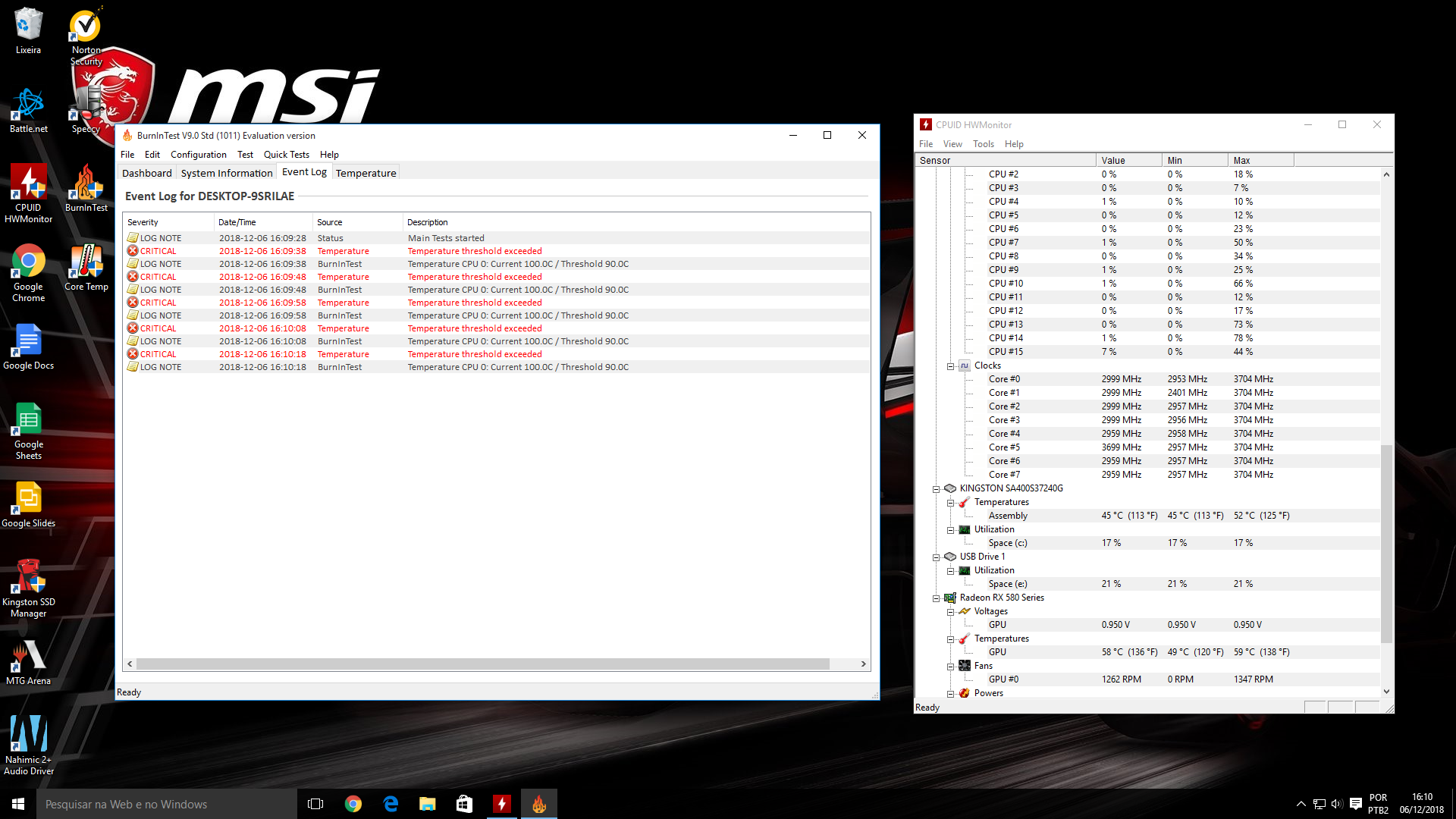This screenshot has height=819, width=1456.
Task: Sort event log by Date/Time column
Action: (263, 222)
